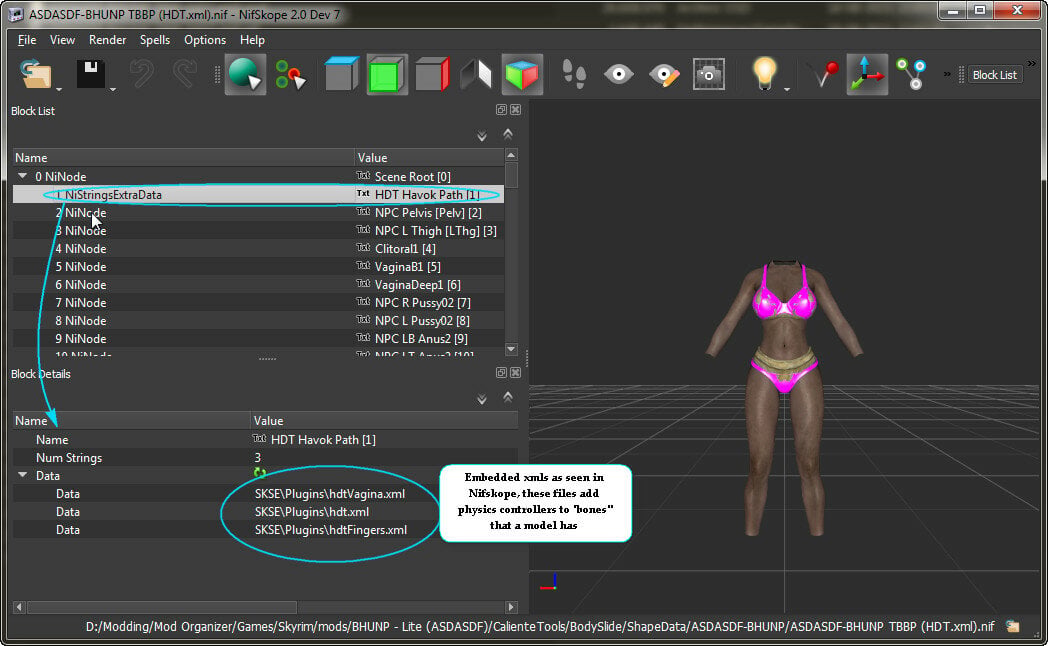Viewport: 1048px width, 646px height.
Task: Collapse the Data row in Block Details
Action: pos(23,475)
